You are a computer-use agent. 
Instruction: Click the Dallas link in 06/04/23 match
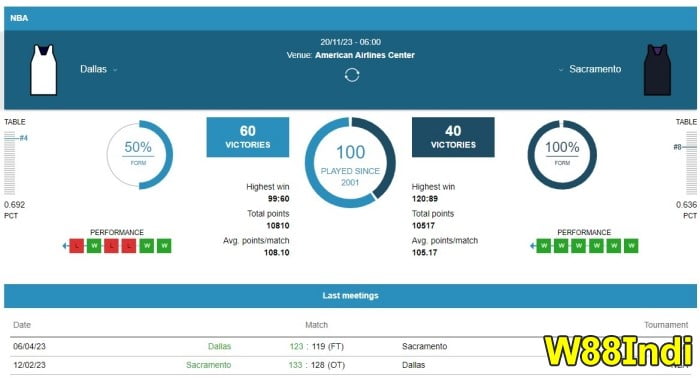pyautogui.click(x=220, y=346)
